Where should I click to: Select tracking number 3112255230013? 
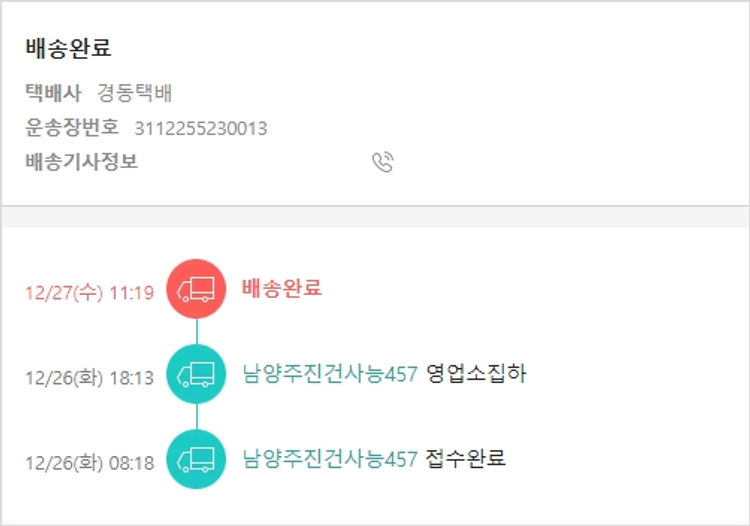point(200,128)
